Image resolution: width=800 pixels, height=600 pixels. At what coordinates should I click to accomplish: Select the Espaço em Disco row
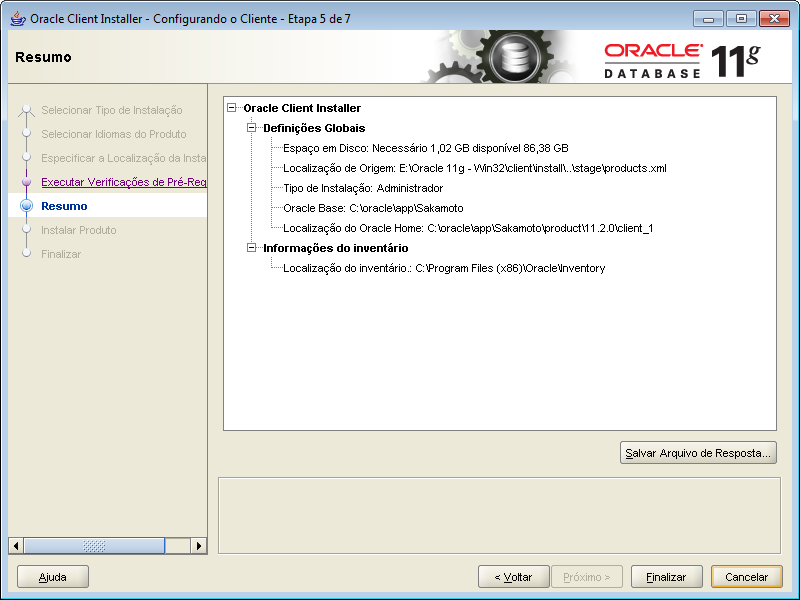426,148
